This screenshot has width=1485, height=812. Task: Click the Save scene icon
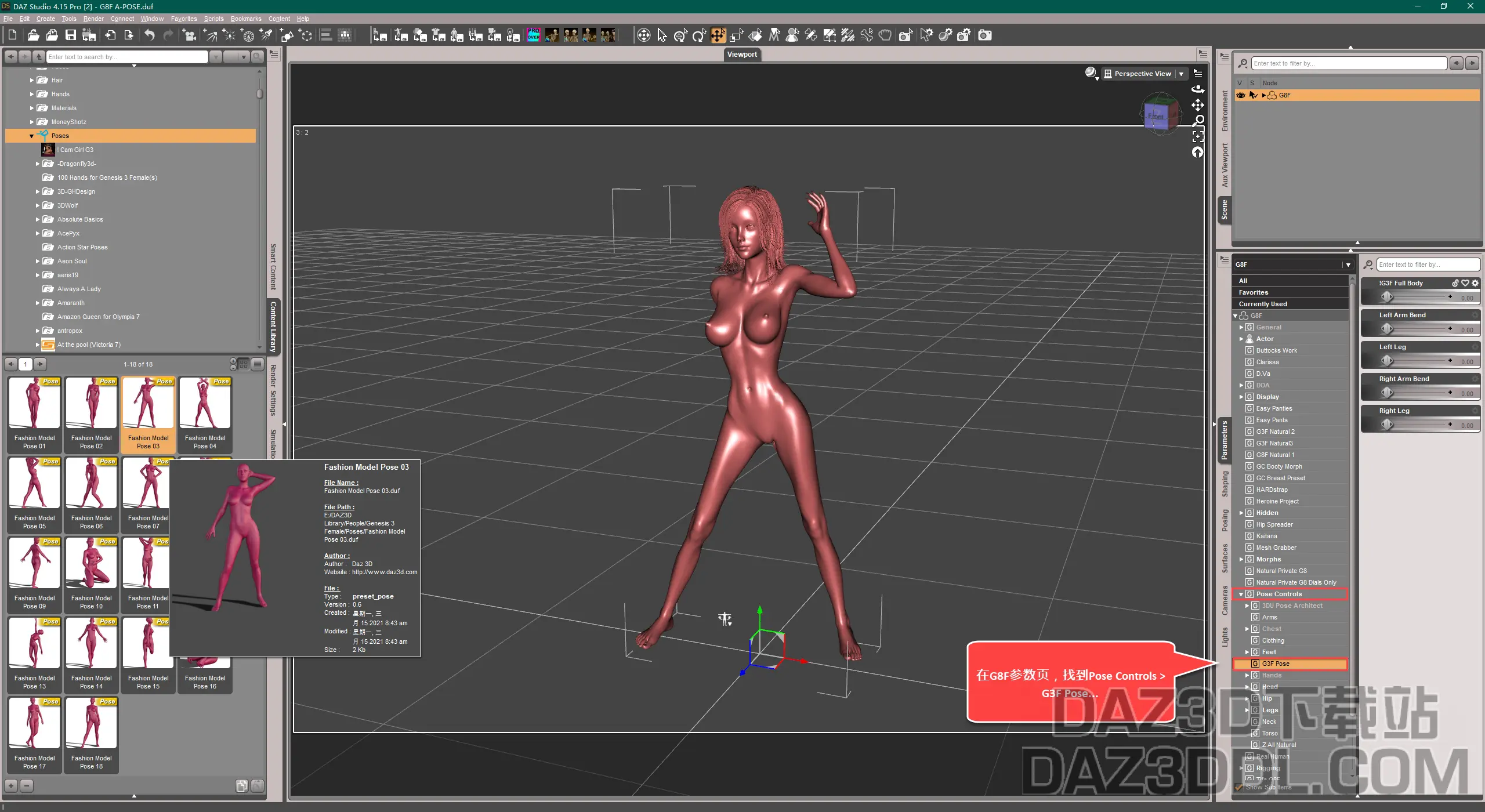(x=70, y=35)
